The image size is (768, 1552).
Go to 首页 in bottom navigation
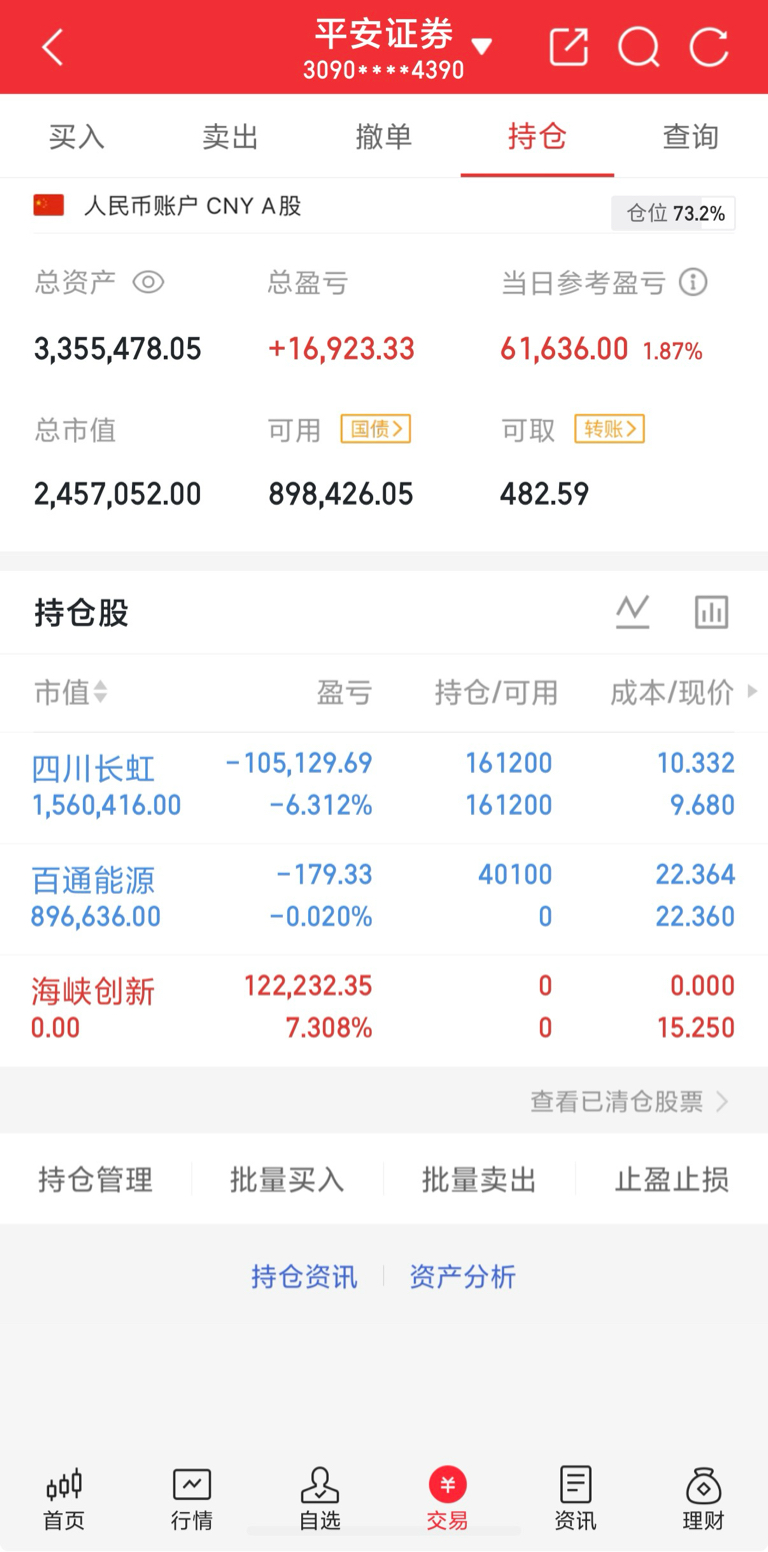(x=64, y=1500)
